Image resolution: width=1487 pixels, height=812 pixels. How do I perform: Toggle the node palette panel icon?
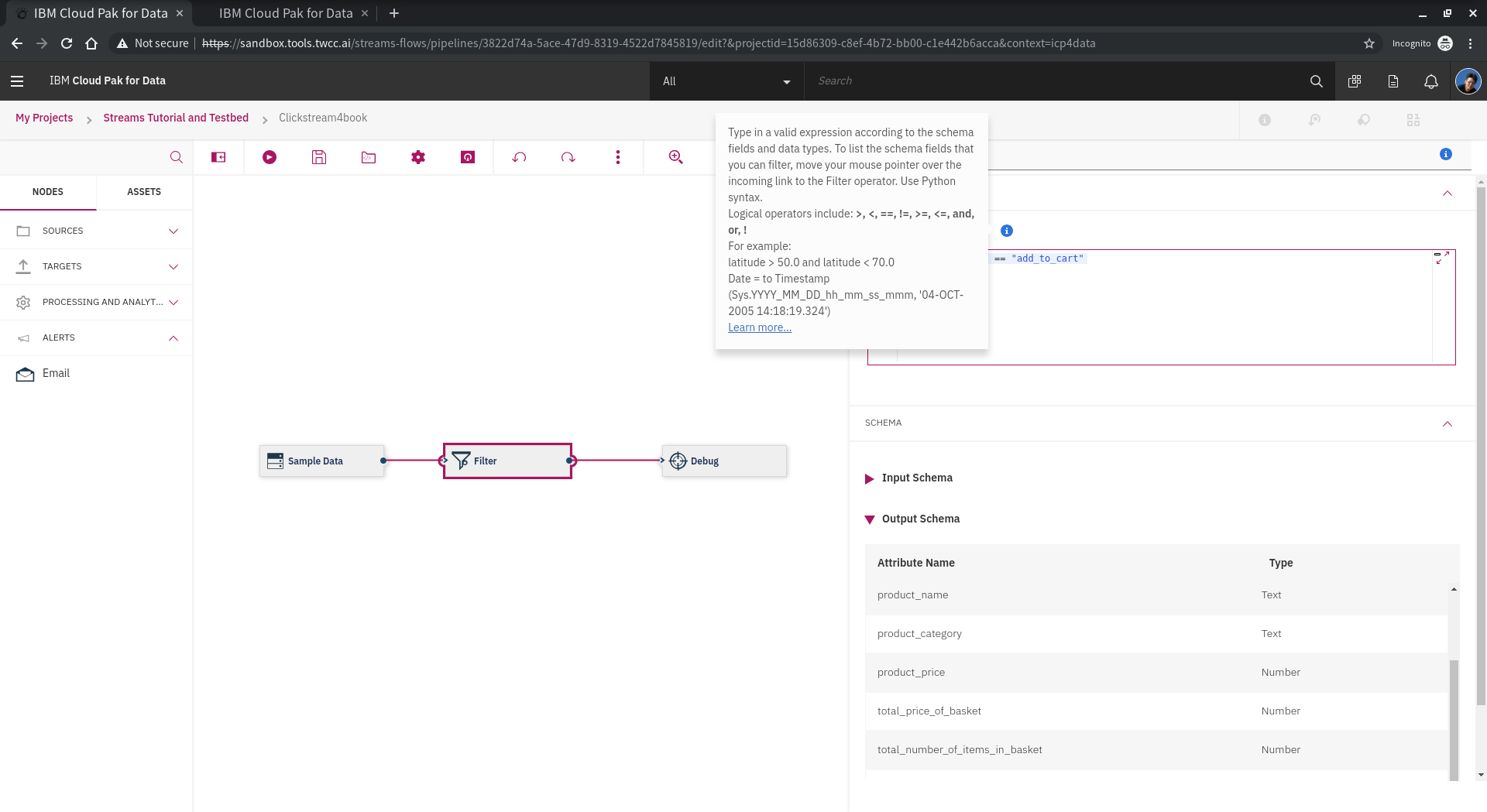click(219, 157)
